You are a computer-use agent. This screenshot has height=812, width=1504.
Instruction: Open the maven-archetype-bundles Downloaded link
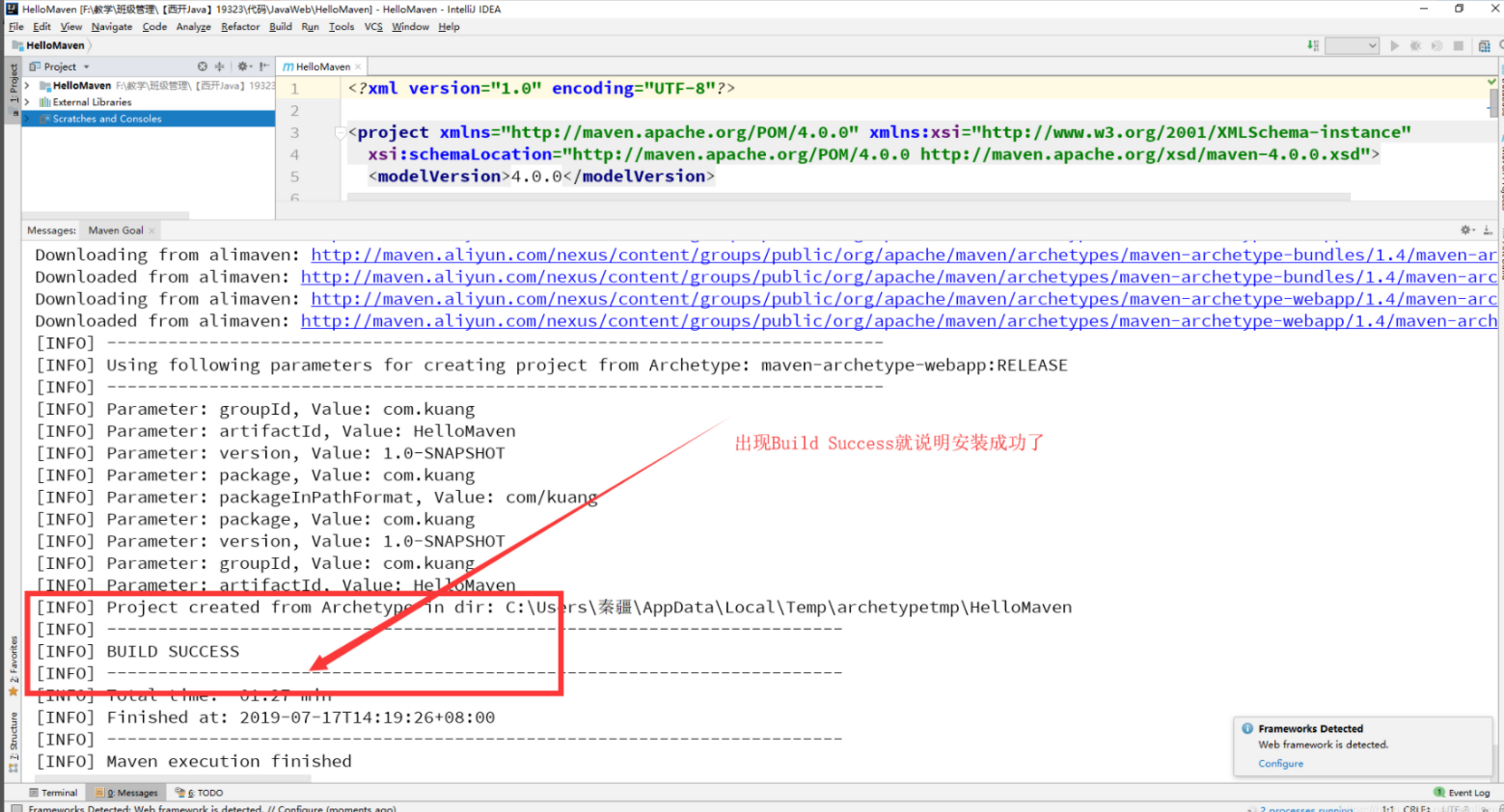899,277
